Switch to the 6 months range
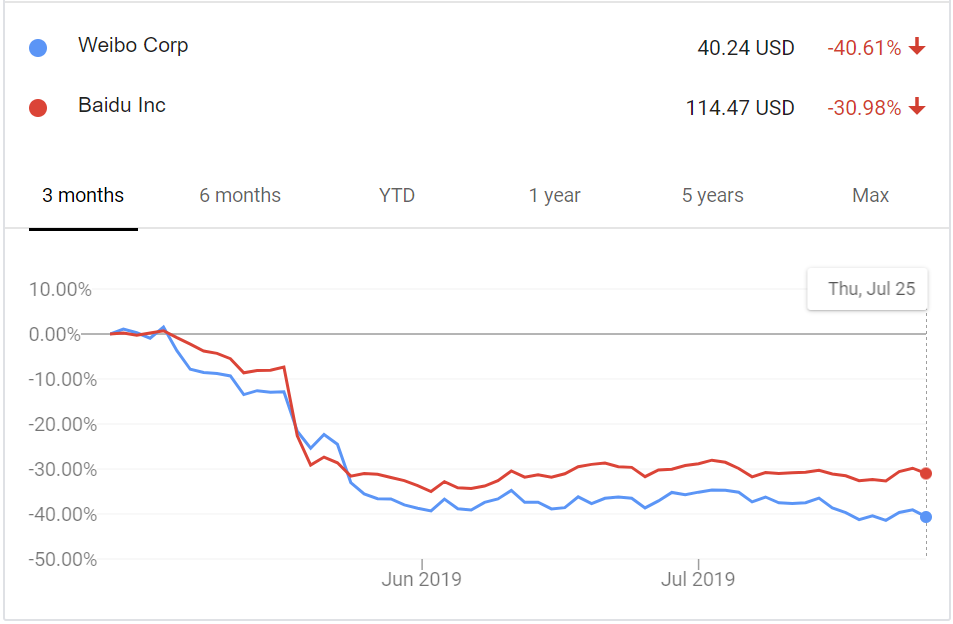 click(240, 196)
